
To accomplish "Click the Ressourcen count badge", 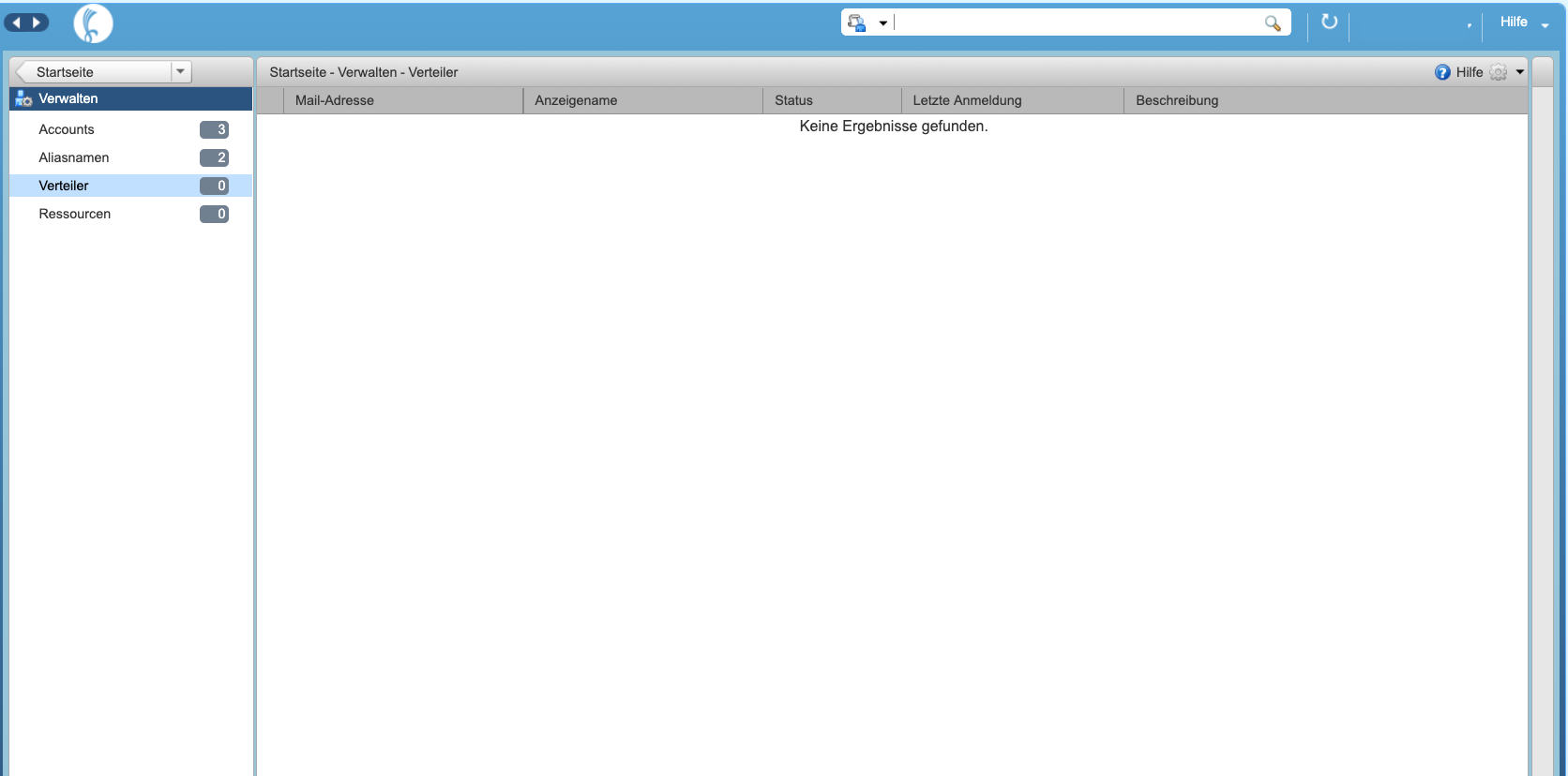I will point(214,214).
